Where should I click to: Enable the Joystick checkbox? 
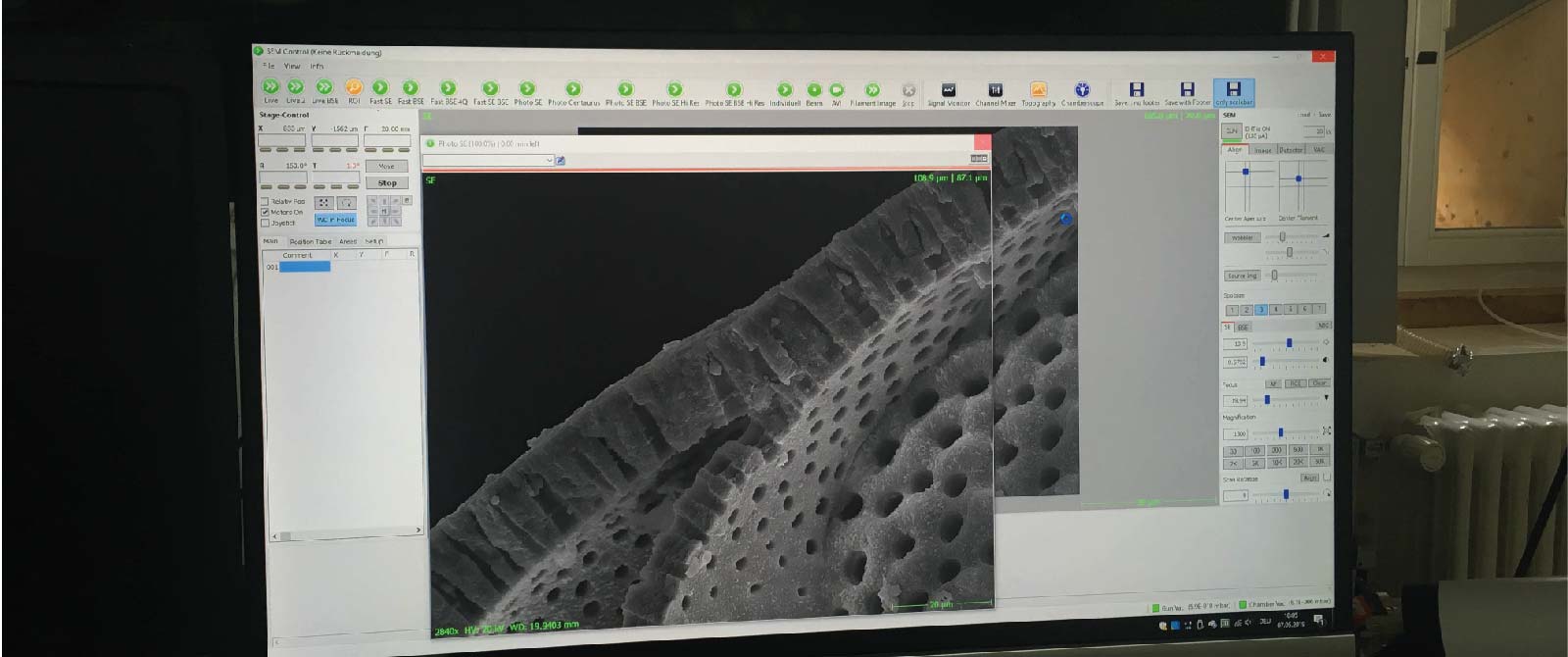click(265, 223)
